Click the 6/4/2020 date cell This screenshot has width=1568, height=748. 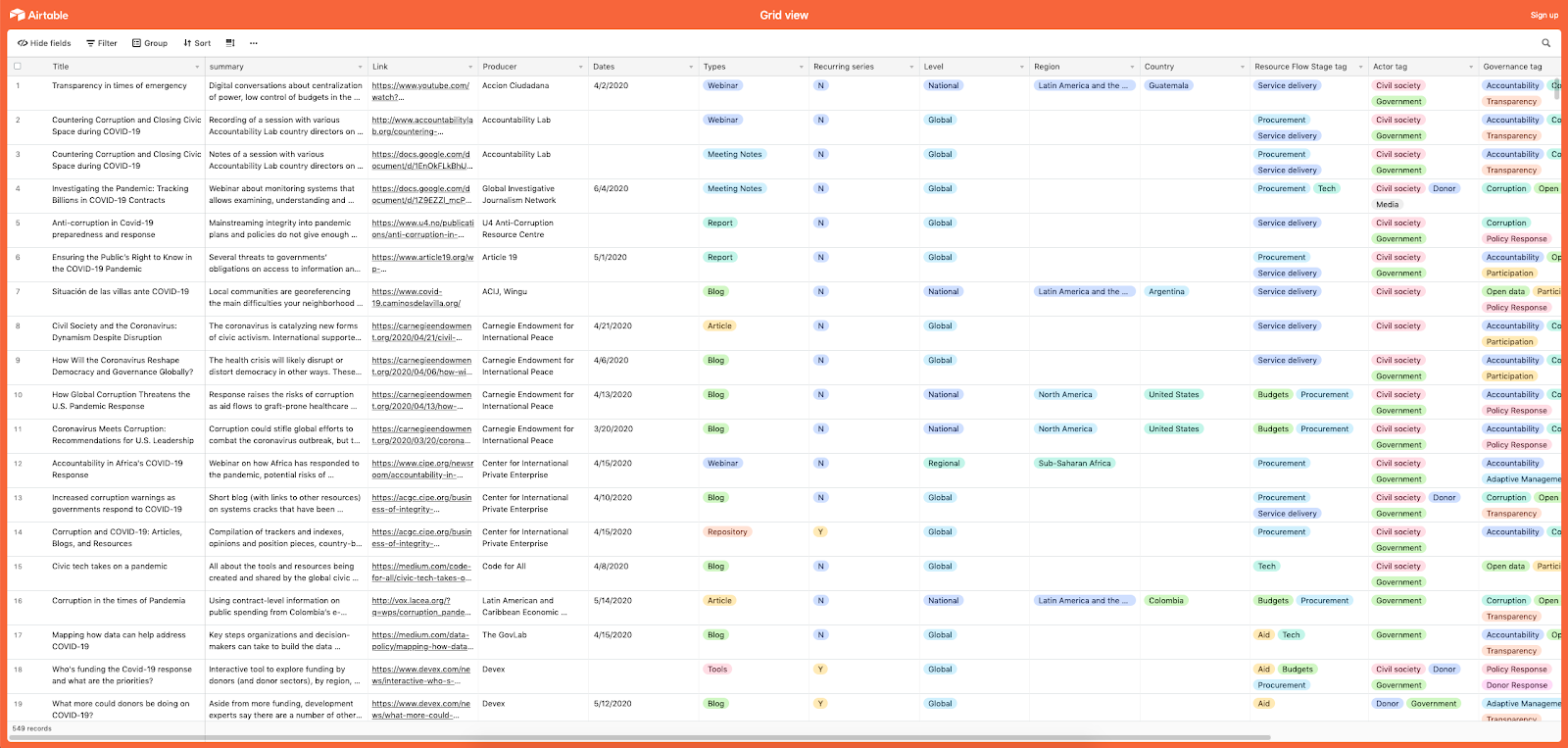[x=611, y=188]
